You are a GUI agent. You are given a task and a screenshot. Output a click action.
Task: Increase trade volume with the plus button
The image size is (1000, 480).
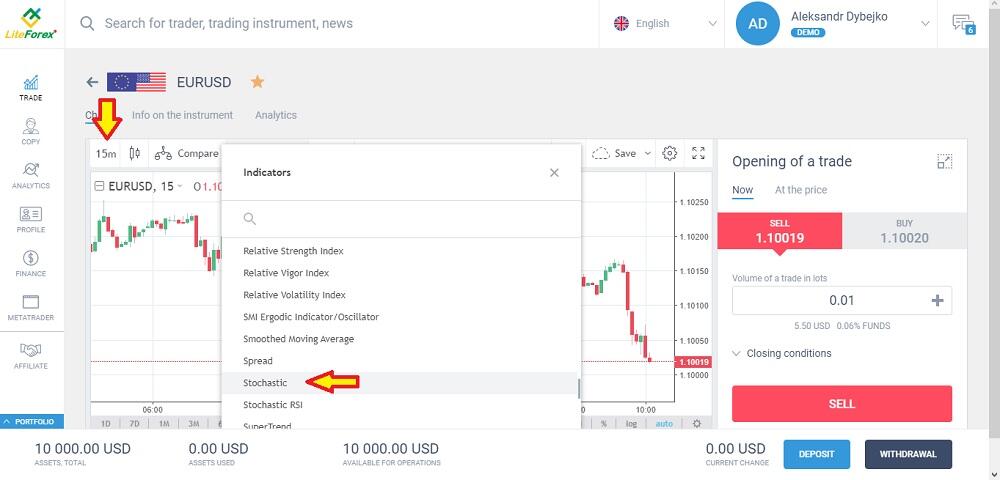(x=938, y=300)
